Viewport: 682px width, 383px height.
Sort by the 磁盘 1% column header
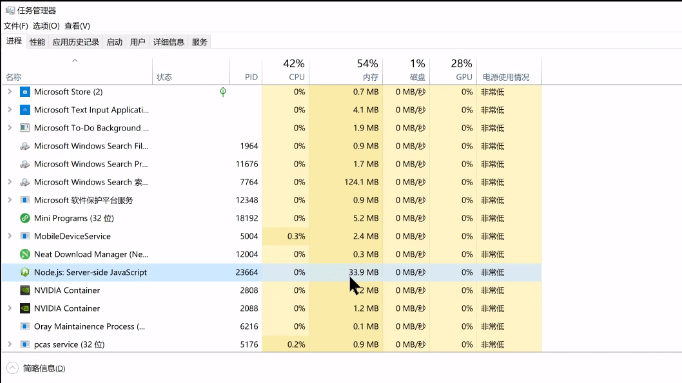[406, 70]
